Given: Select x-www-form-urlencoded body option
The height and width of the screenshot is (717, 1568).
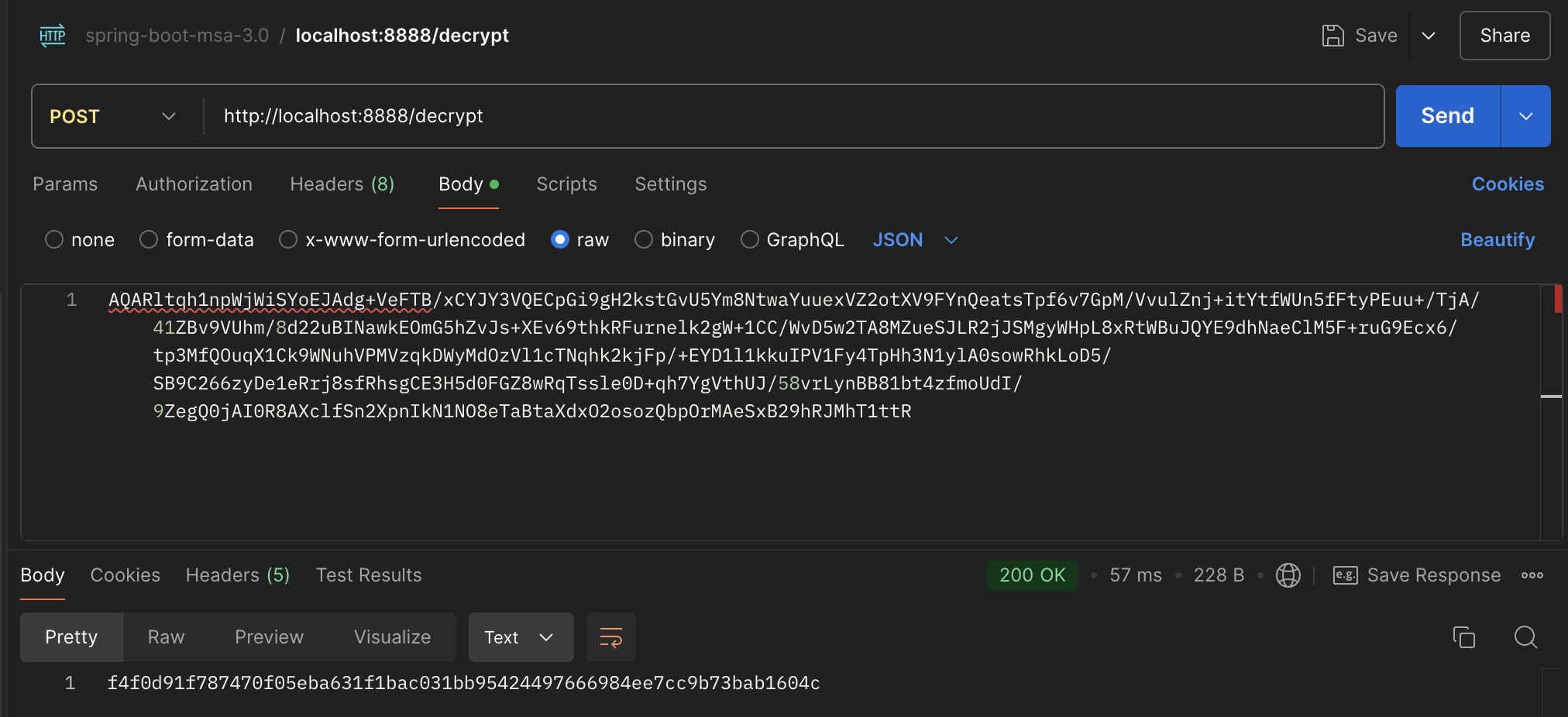Looking at the screenshot, I should pyautogui.click(x=288, y=240).
